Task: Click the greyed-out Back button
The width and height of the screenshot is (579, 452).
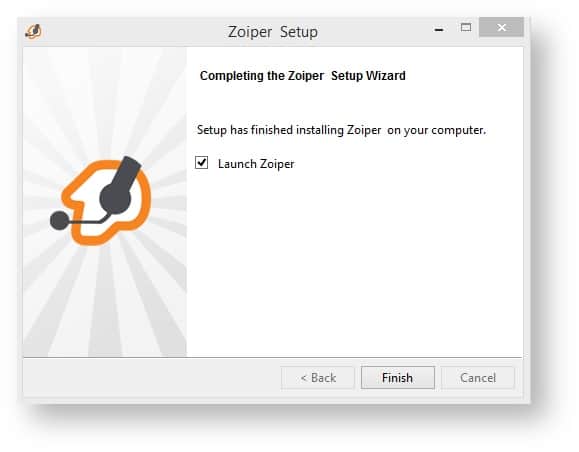Action: 318,377
